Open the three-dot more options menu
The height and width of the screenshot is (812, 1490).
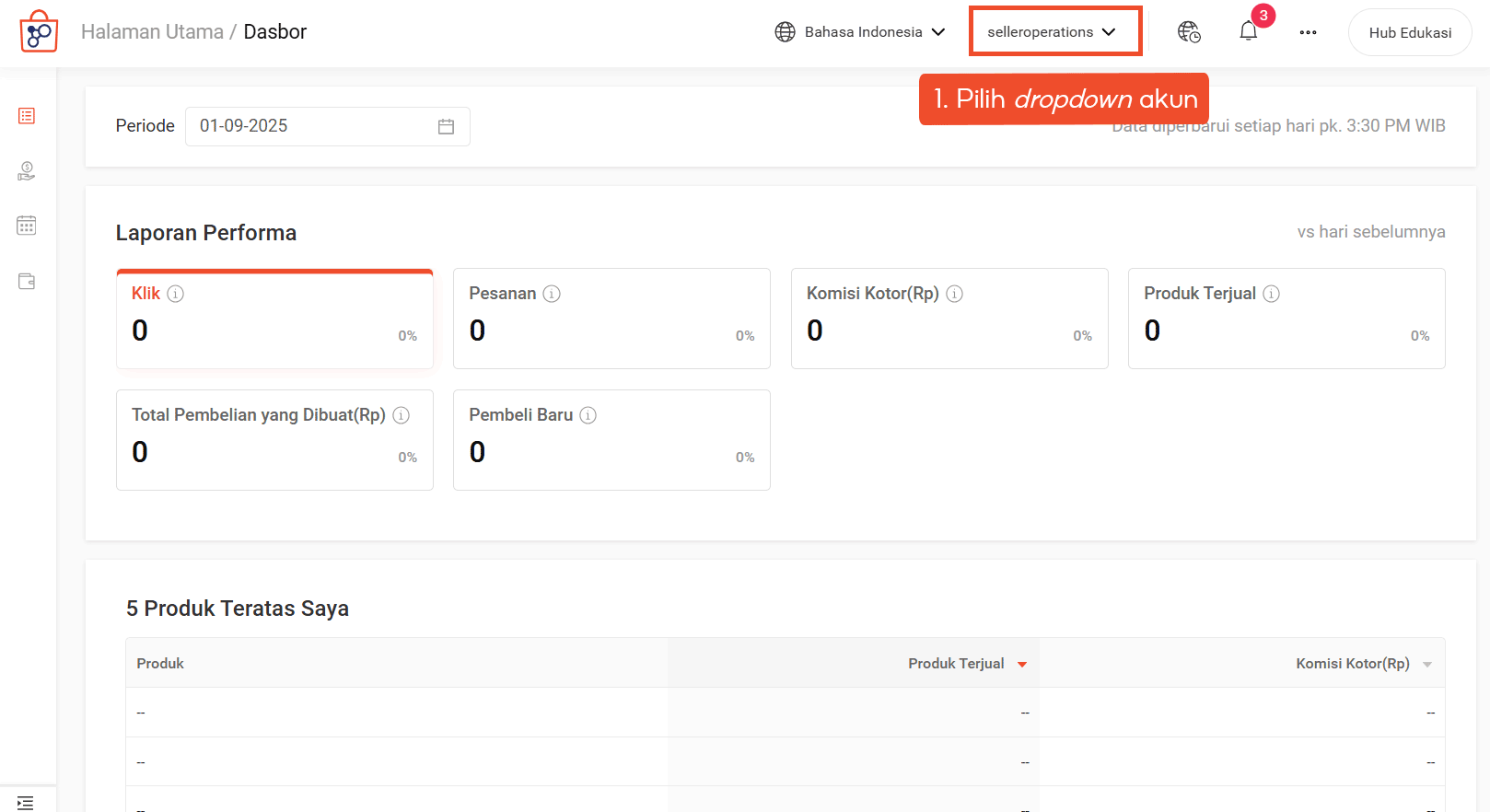click(x=1308, y=32)
